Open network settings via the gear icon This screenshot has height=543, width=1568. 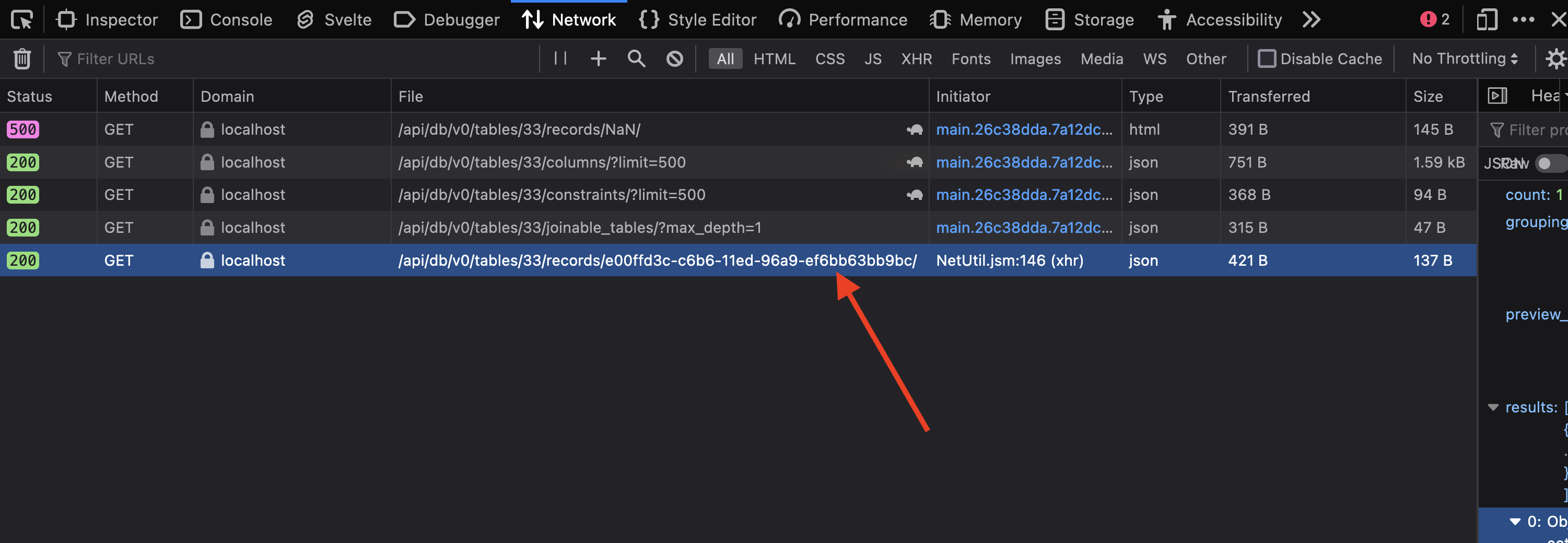[x=1556, y=58]
